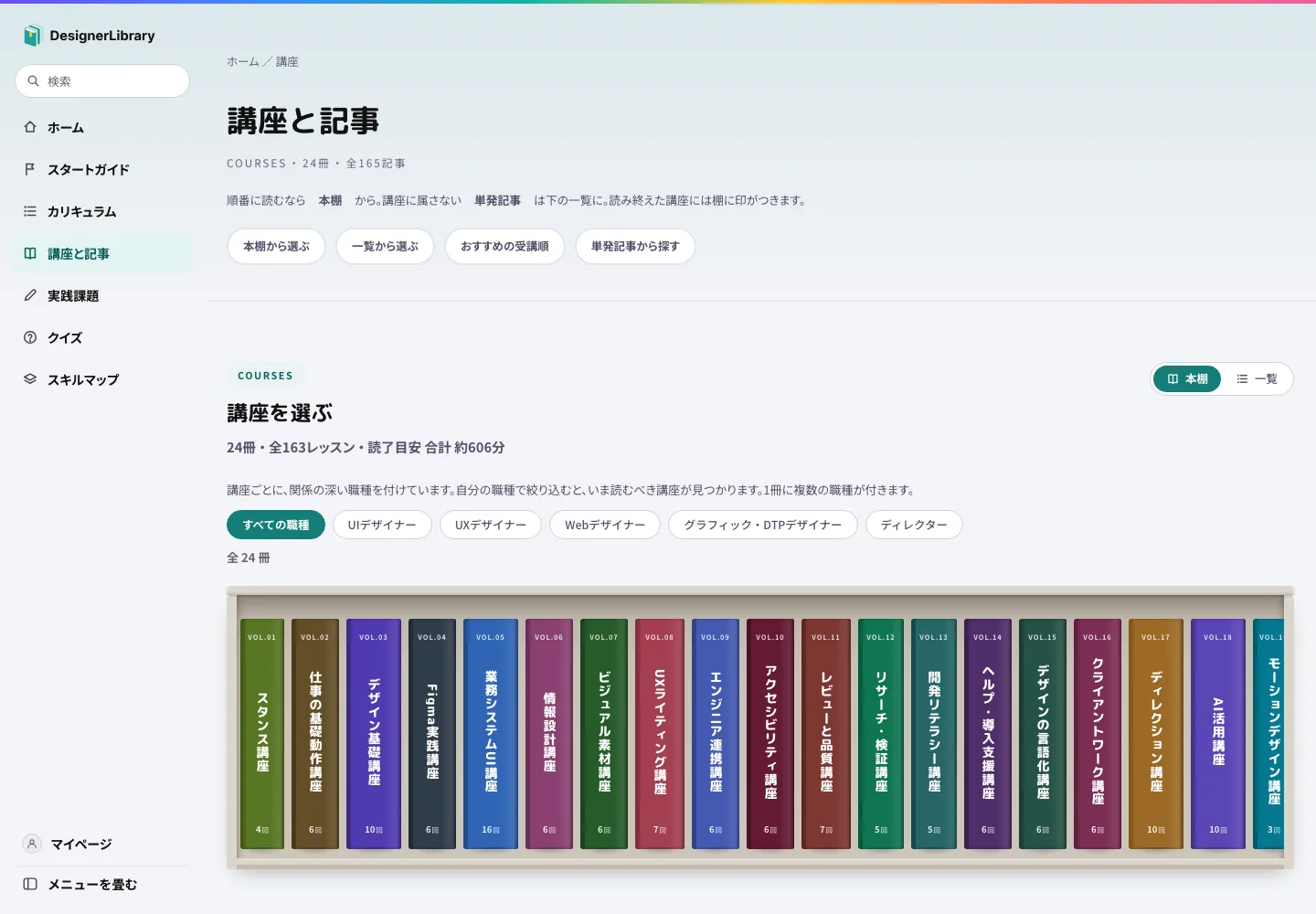The width and height of the screenshot is (1316, 914).
Task: Click the スタートガイド flag icon
Action: point(30,169)
